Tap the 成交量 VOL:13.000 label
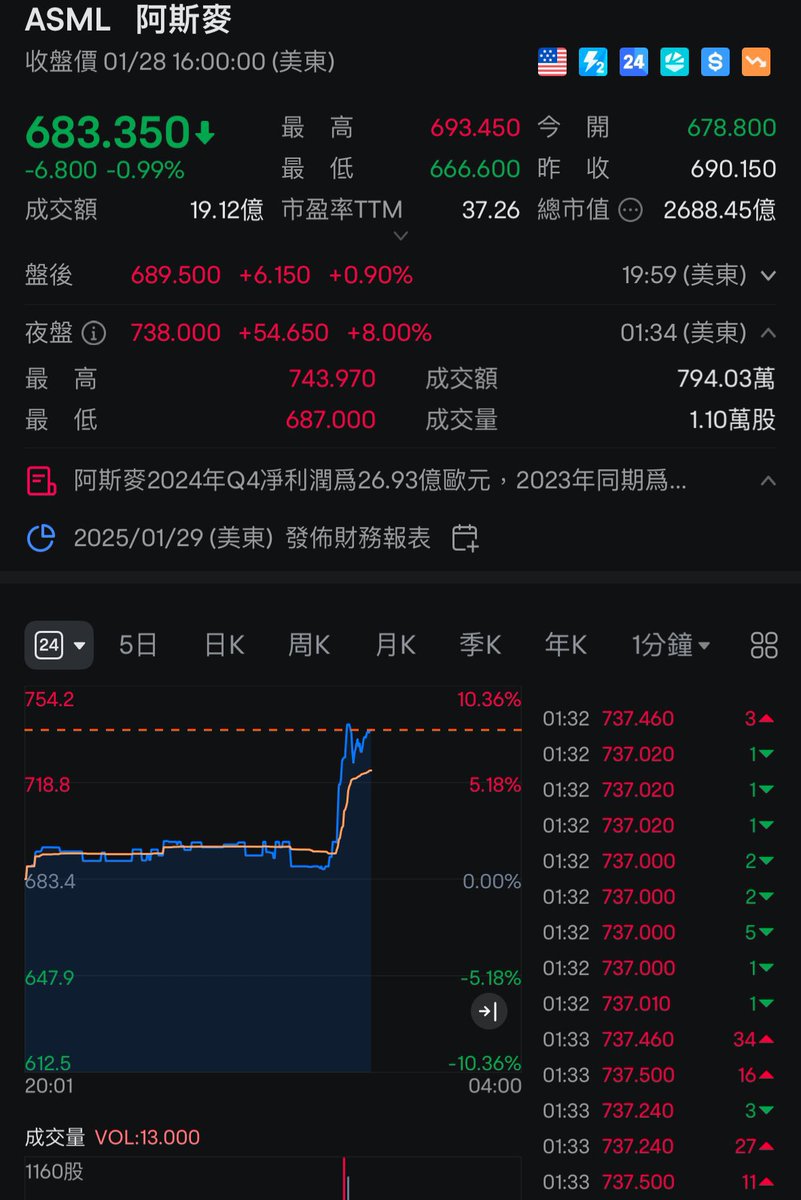 [x=112, y=1137]
